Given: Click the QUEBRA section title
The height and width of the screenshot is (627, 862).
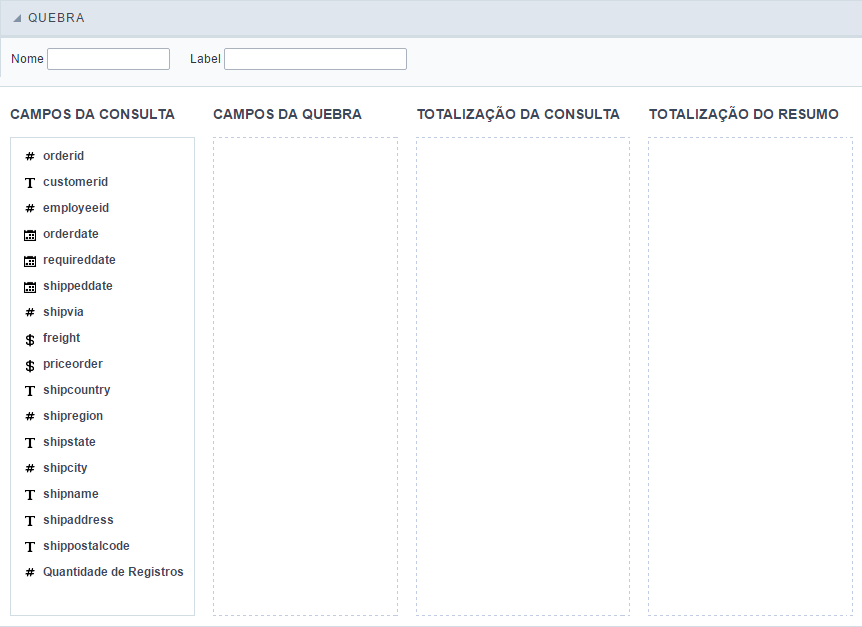Looking at the screenshot, I should click(x=56, y=18).
